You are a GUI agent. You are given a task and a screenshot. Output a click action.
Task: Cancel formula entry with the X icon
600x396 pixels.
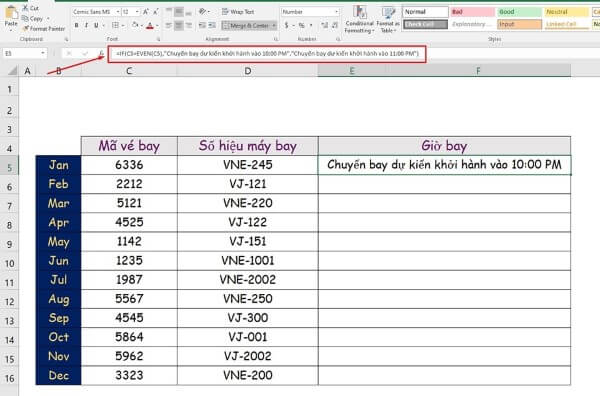tap(69, 54)
